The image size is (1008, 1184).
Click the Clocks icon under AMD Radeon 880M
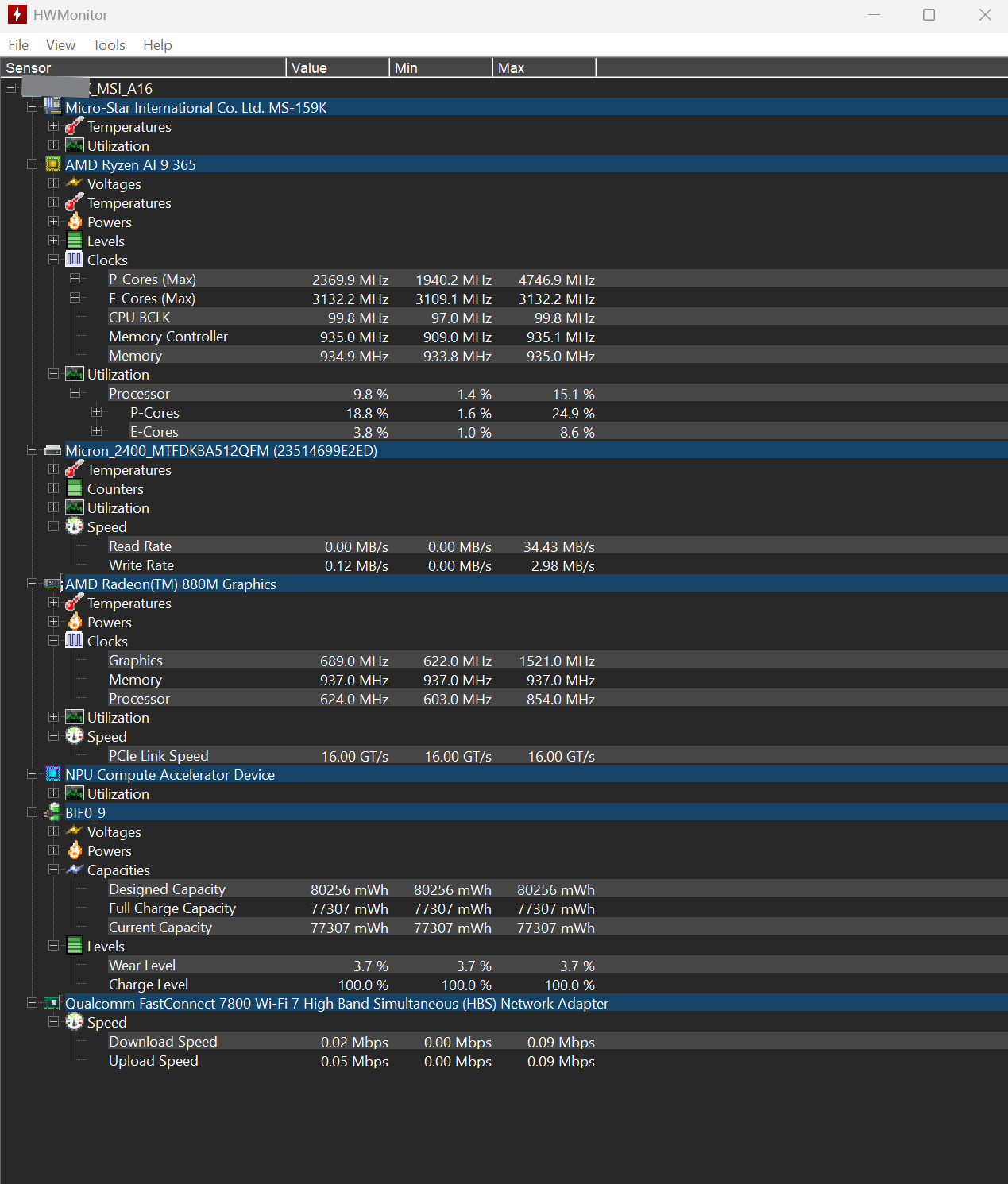click(x=74, y=640)
